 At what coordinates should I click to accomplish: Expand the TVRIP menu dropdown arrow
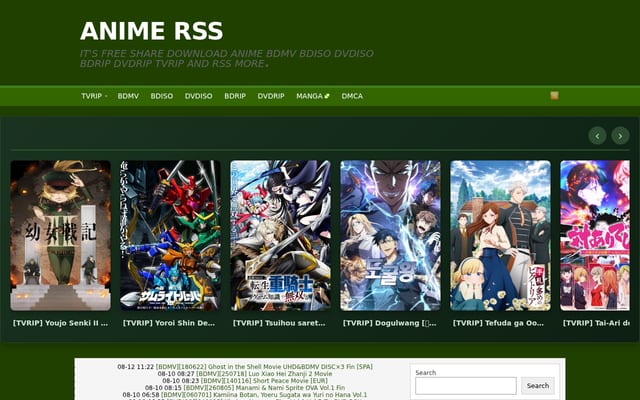106,96
